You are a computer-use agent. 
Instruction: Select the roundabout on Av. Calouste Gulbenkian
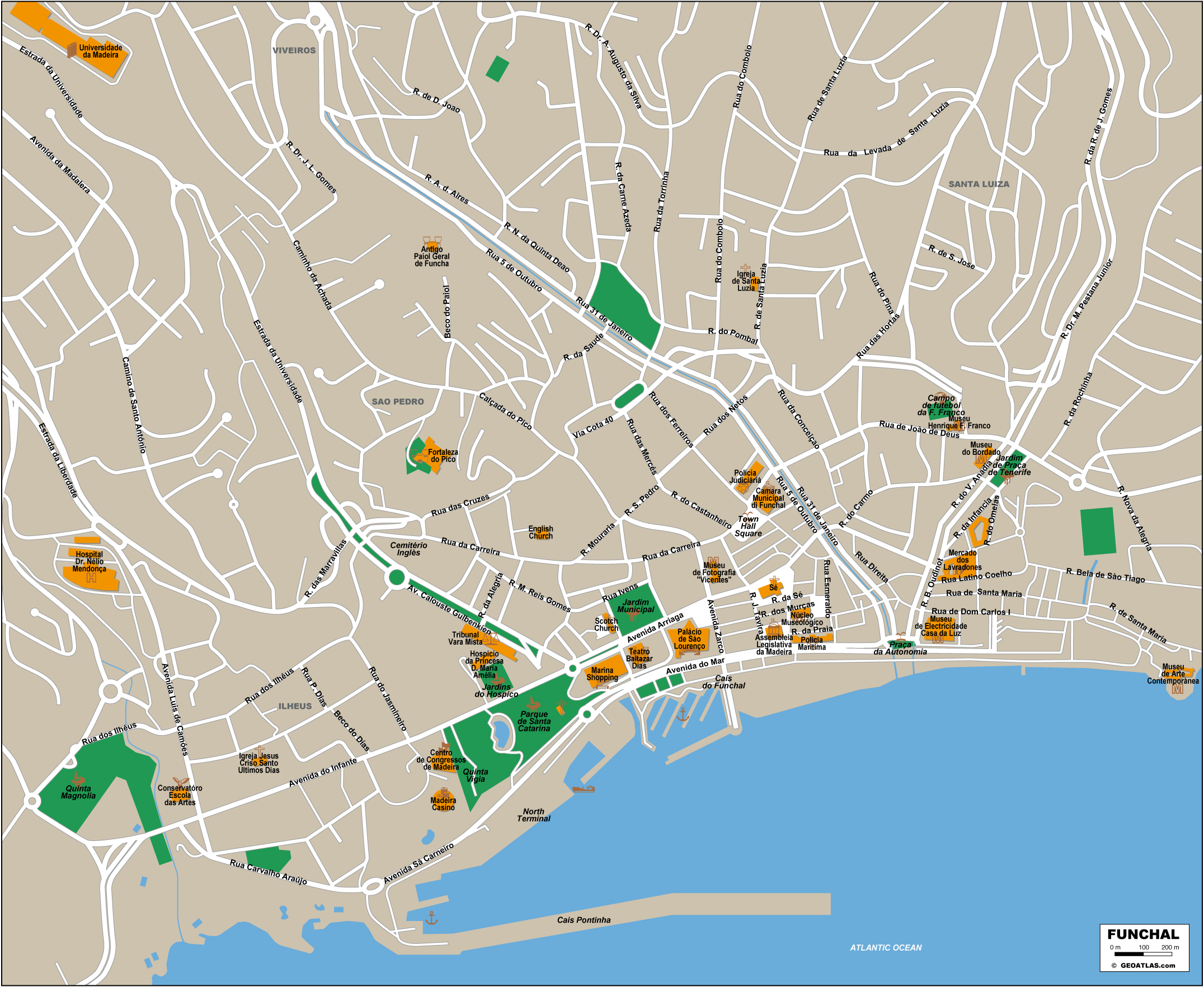[x=397, y=578]
